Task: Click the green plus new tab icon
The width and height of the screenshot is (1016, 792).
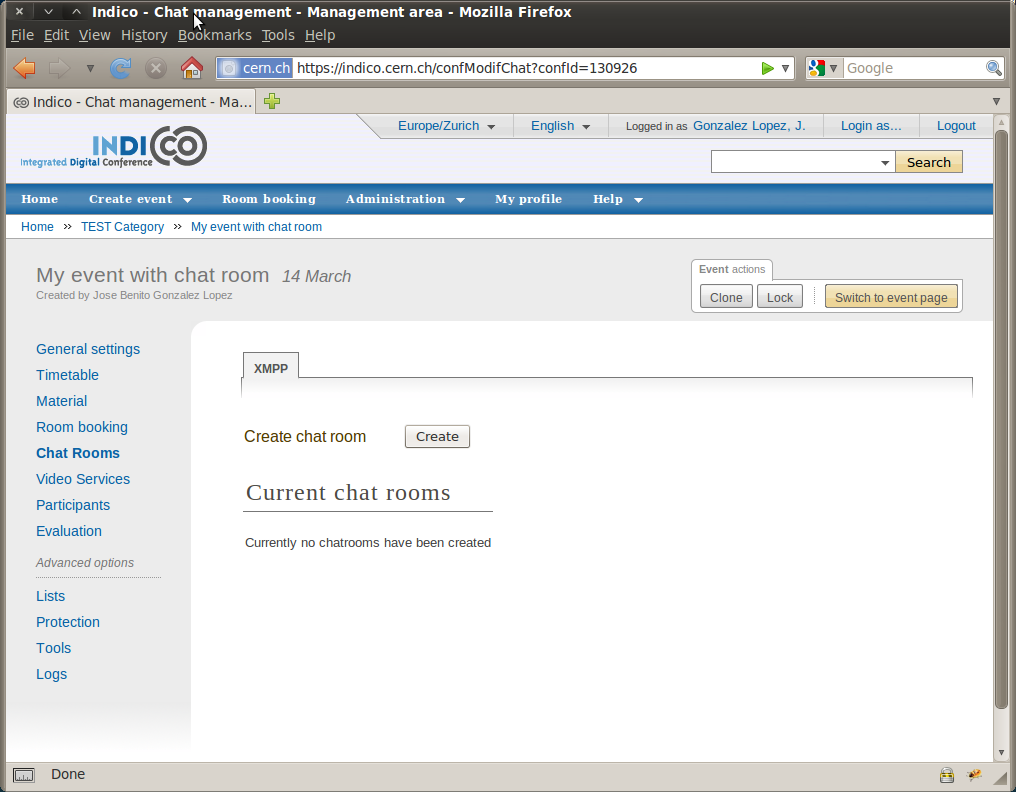Action: click(272, 101)
